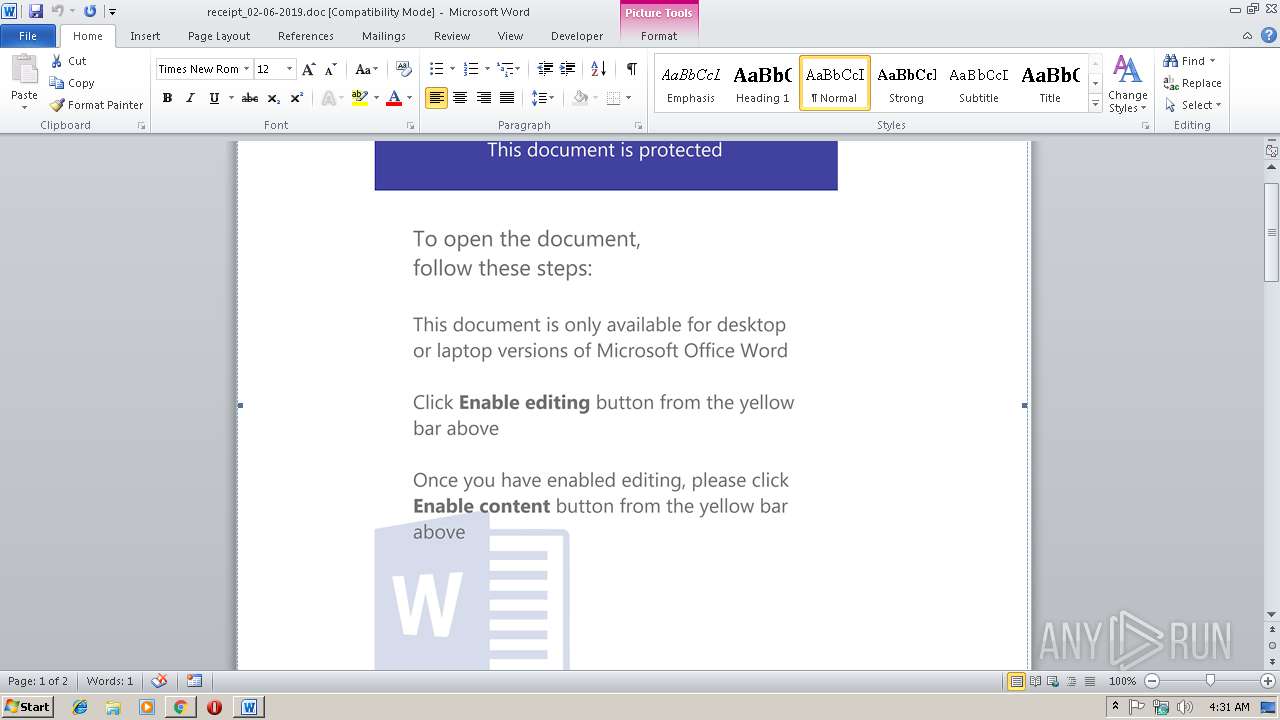Switch to the Insert tab
The image size is (1280, 720).
coord(145,35)
